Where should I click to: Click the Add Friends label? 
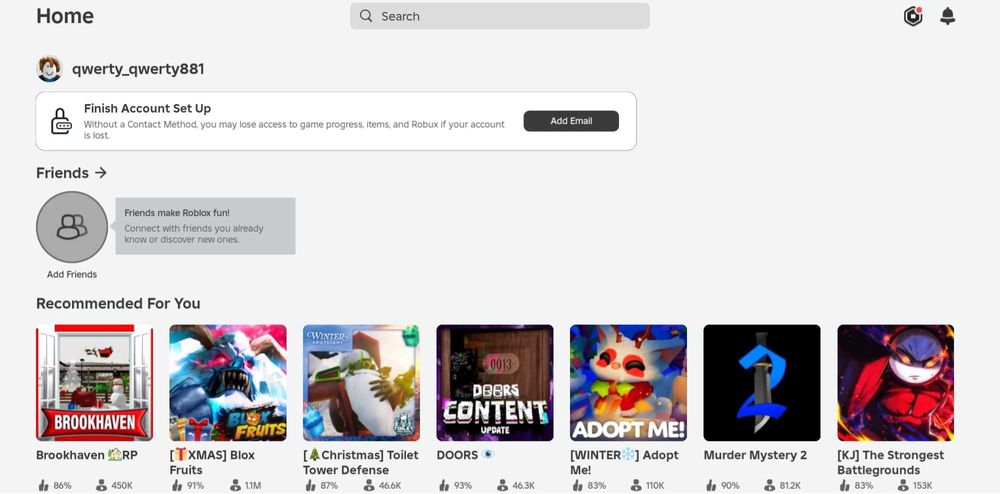pyautogui.click(x=72, y=275)
